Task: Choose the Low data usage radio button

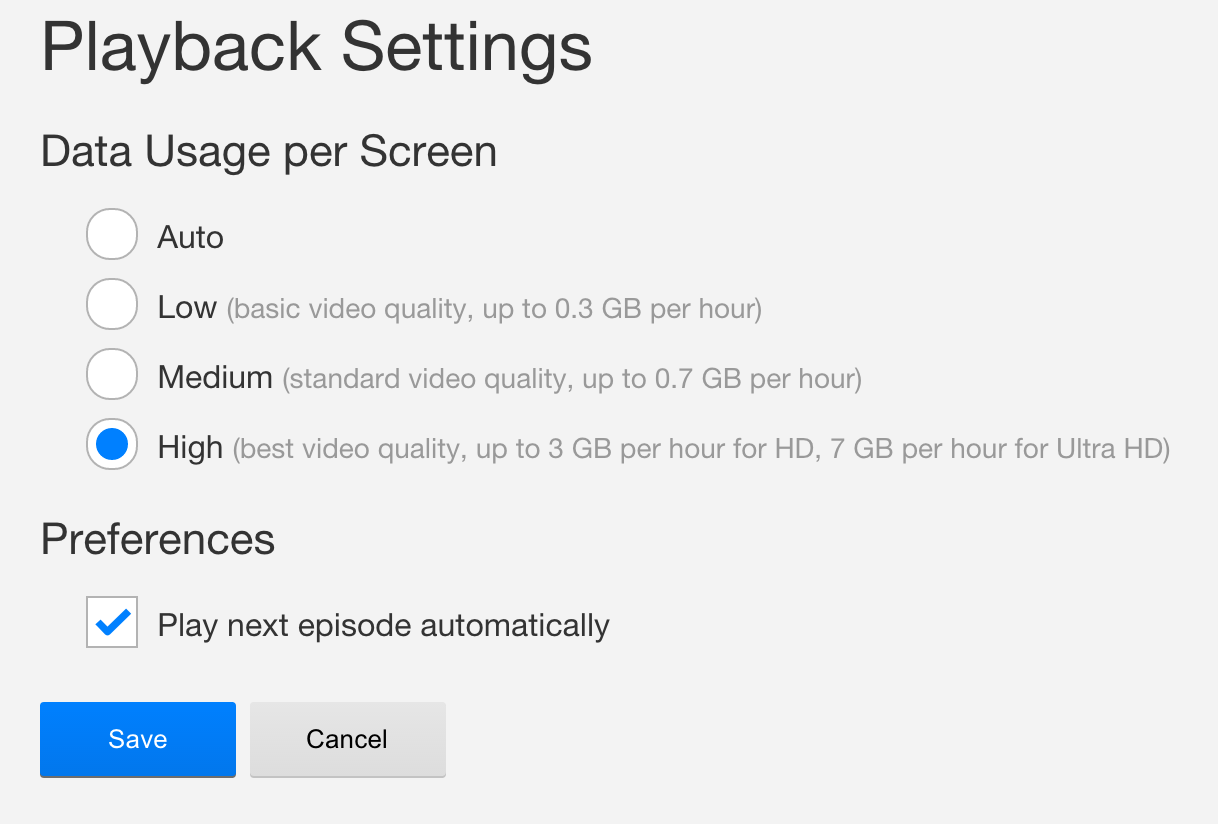Action: (112, 305)
